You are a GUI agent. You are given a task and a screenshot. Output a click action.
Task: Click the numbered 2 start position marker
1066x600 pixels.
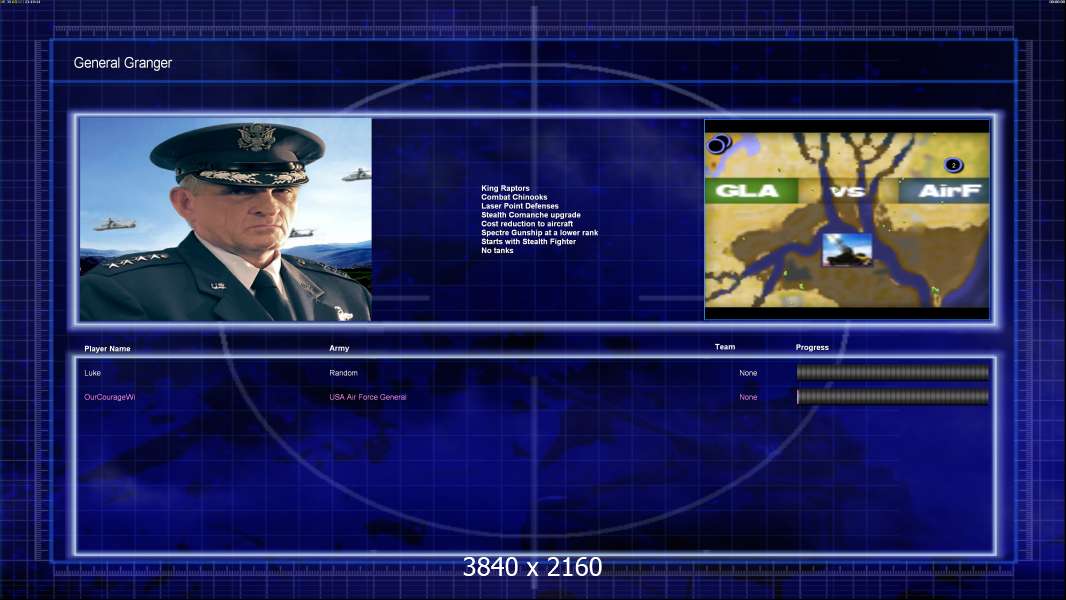click(953, 165)
